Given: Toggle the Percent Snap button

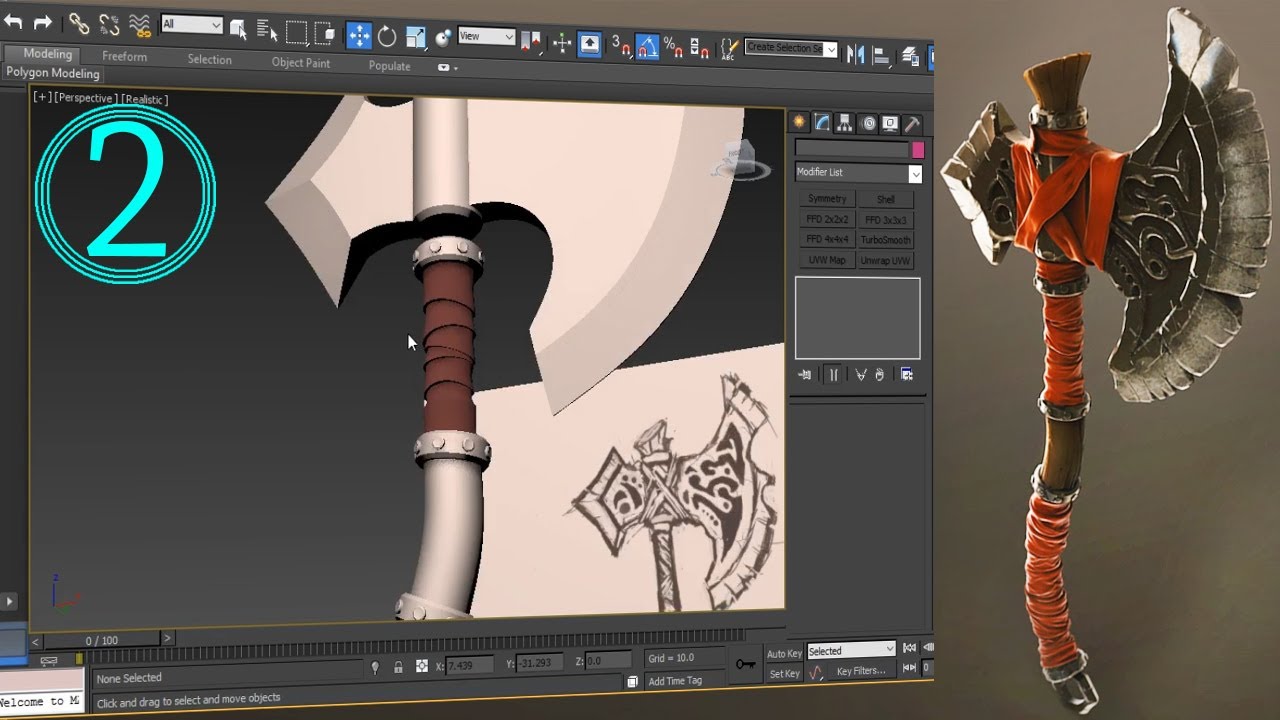Looking at the screenshot, I should 673,47.
